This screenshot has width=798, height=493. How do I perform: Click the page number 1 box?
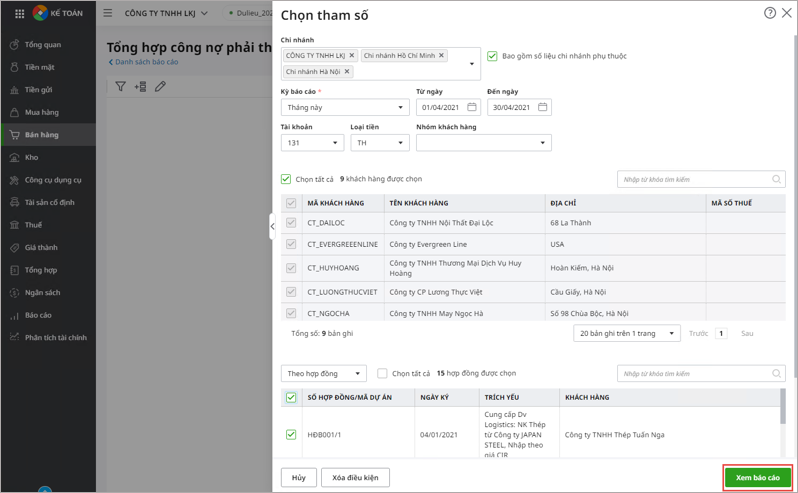tap(721, 333)
